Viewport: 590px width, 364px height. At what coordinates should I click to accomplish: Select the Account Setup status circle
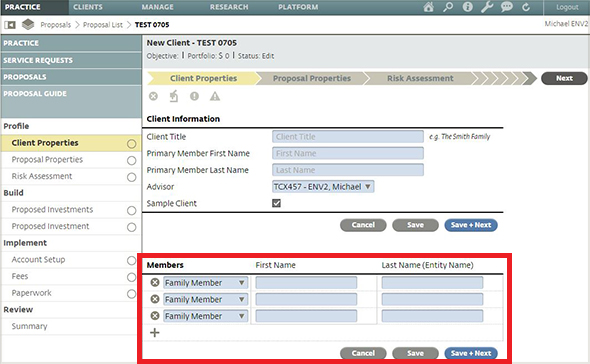coord(131,260)
